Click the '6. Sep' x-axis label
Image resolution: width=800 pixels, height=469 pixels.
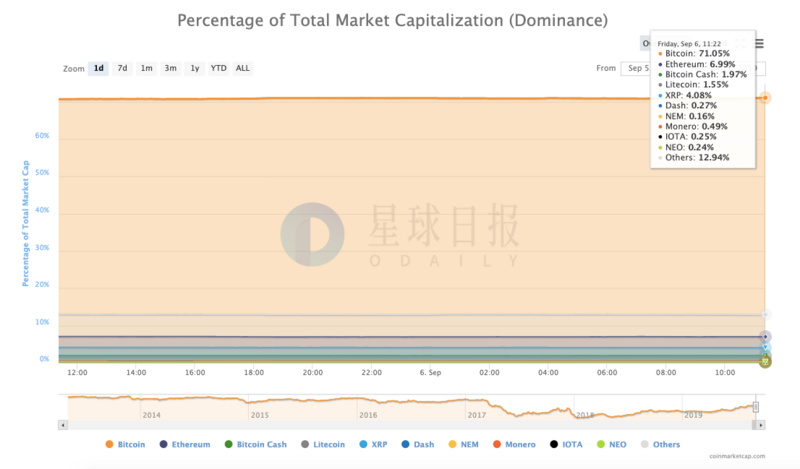point(430,373)
